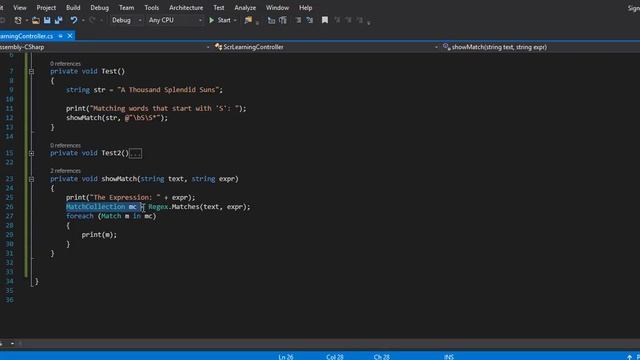The height and width of the screenshot is (360, 640).
Task: Open the Help menu
Action: pos(305,8)
